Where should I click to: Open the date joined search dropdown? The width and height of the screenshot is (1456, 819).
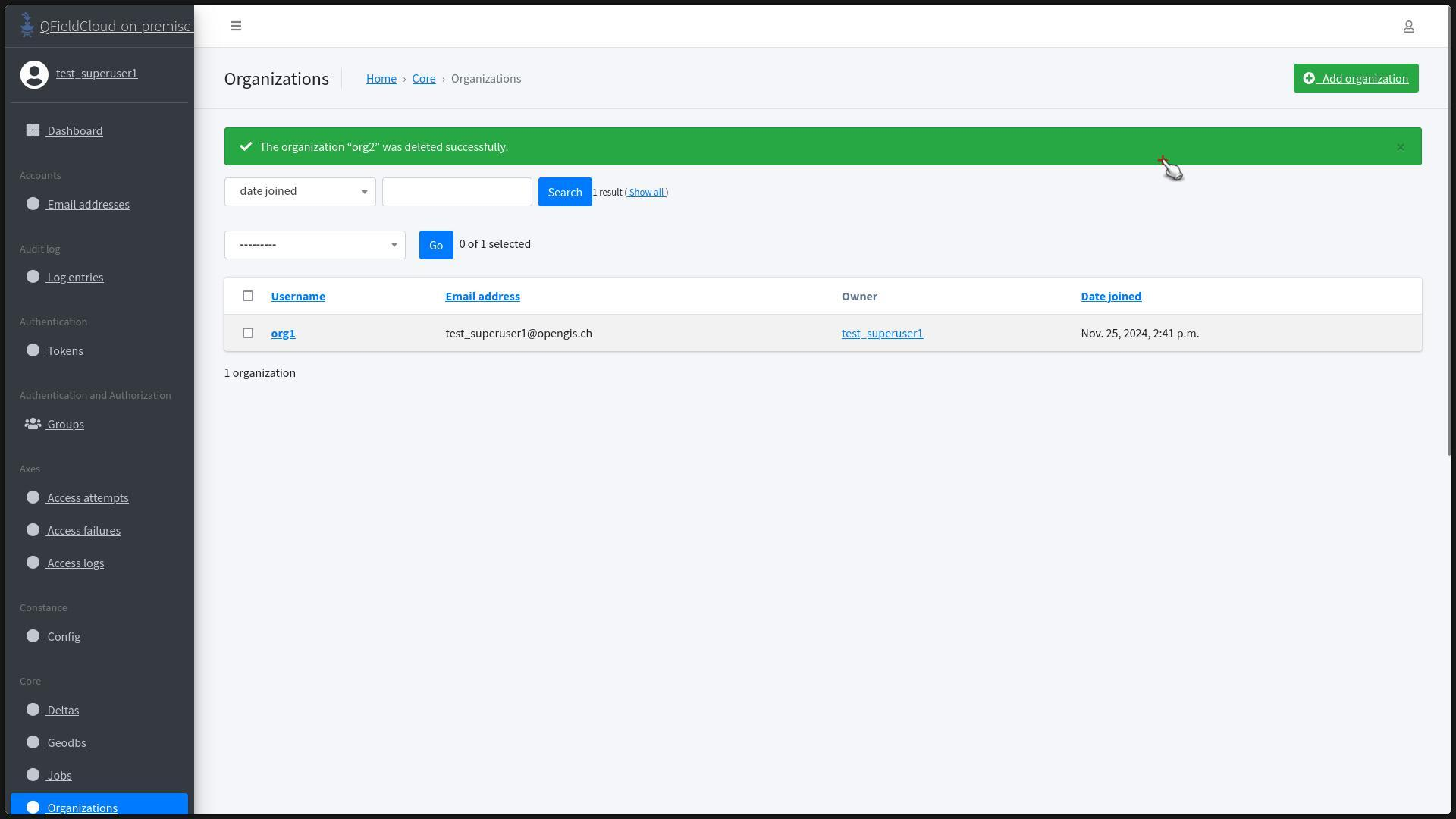click(x=300, y=191)
